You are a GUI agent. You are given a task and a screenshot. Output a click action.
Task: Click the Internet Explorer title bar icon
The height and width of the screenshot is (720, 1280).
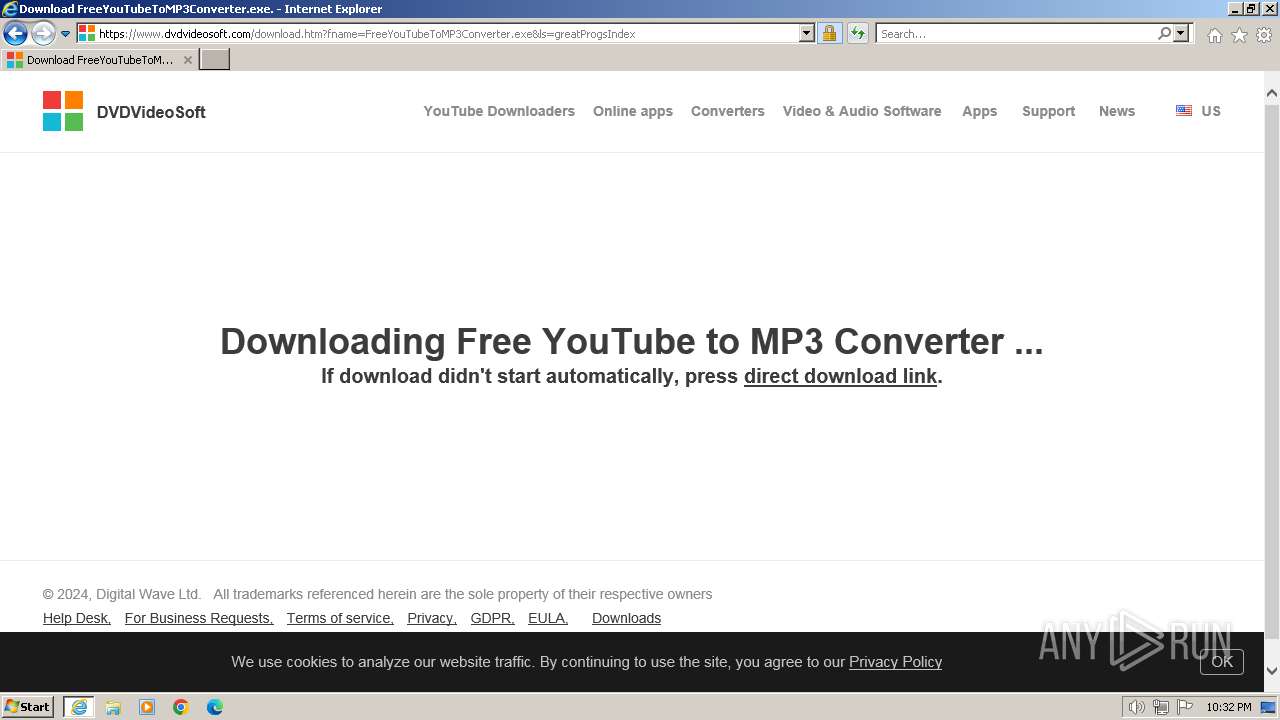tap(10, 9)
